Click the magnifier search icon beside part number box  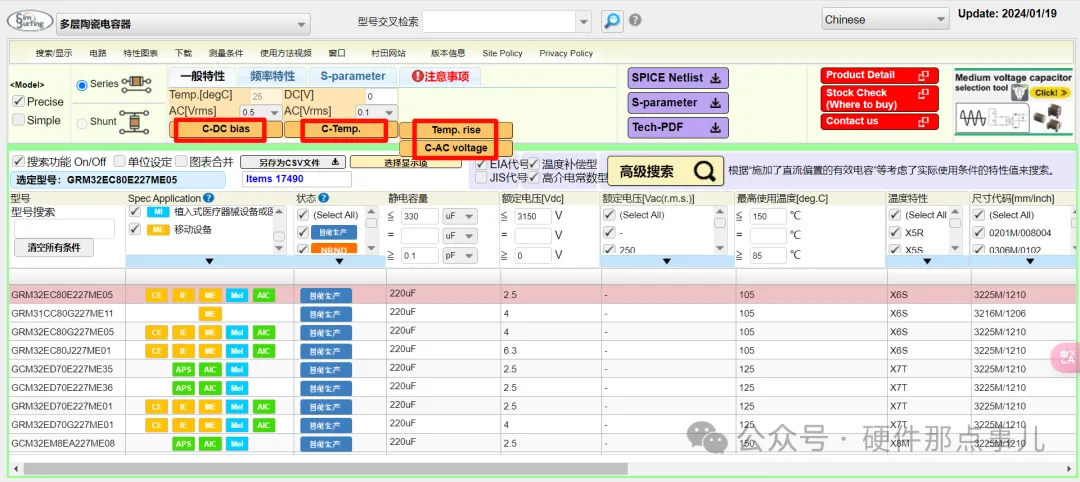coord(611,21)
